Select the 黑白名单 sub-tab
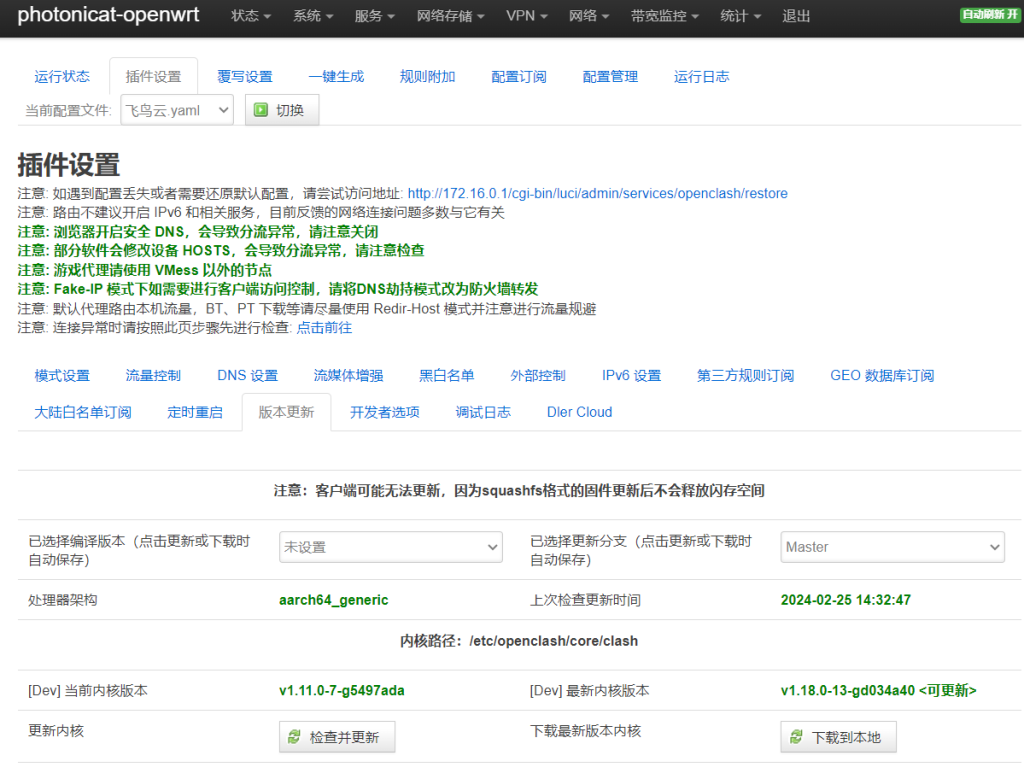 [x=446, y=375]
